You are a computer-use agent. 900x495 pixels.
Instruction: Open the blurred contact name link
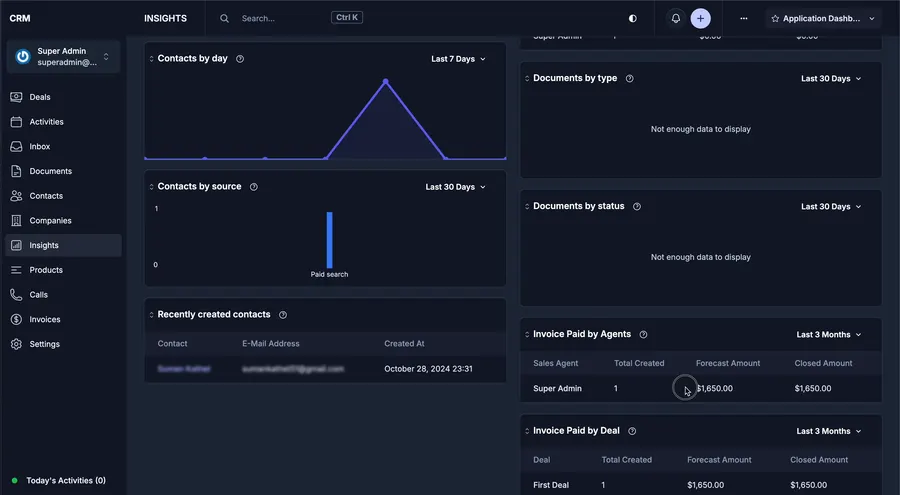(184, 369)
